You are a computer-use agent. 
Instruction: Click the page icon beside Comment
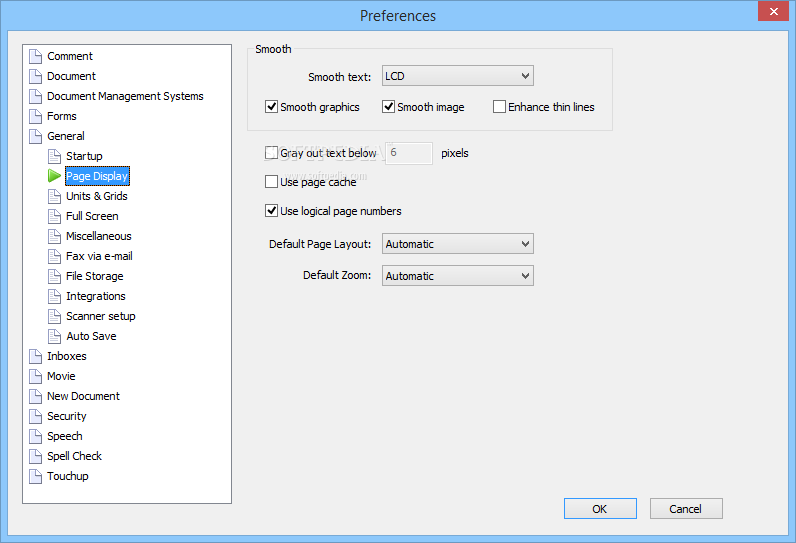(36, 56)
